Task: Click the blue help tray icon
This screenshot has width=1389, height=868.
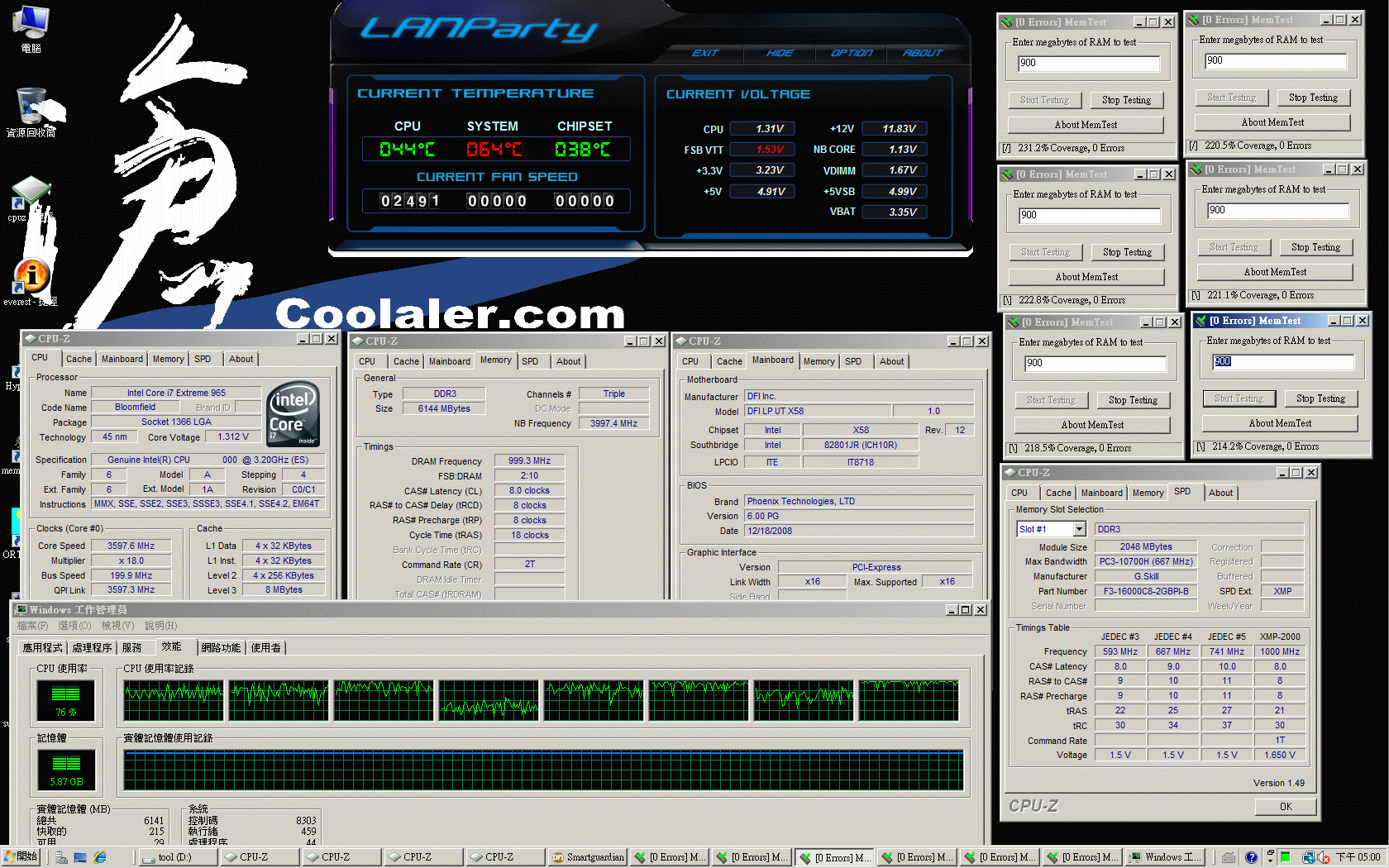Action: (x=1251, y=857)
